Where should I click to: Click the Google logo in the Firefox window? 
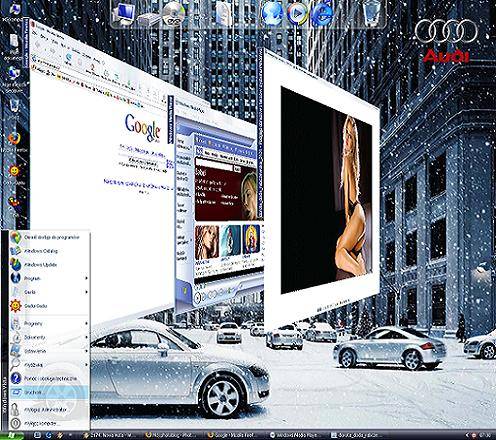tap(143, 128)
